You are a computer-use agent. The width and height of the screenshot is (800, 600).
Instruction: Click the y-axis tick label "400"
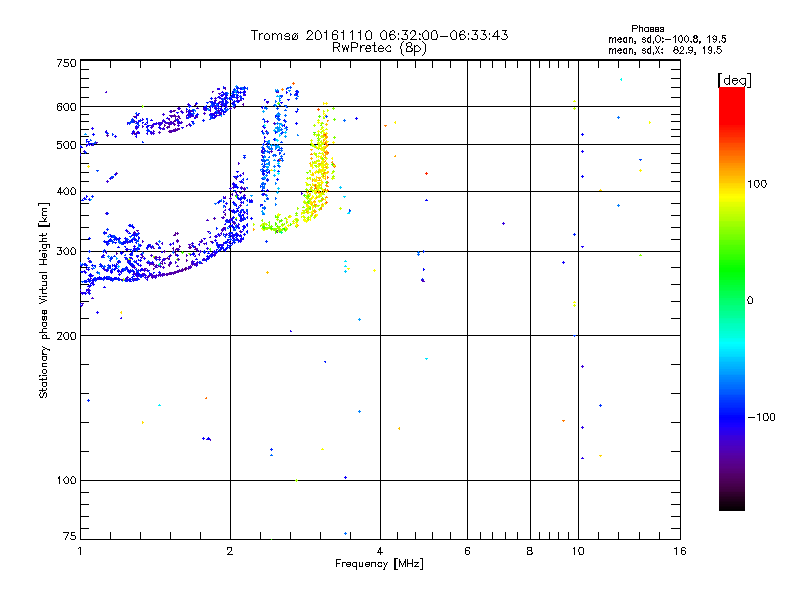click(66, 192)
